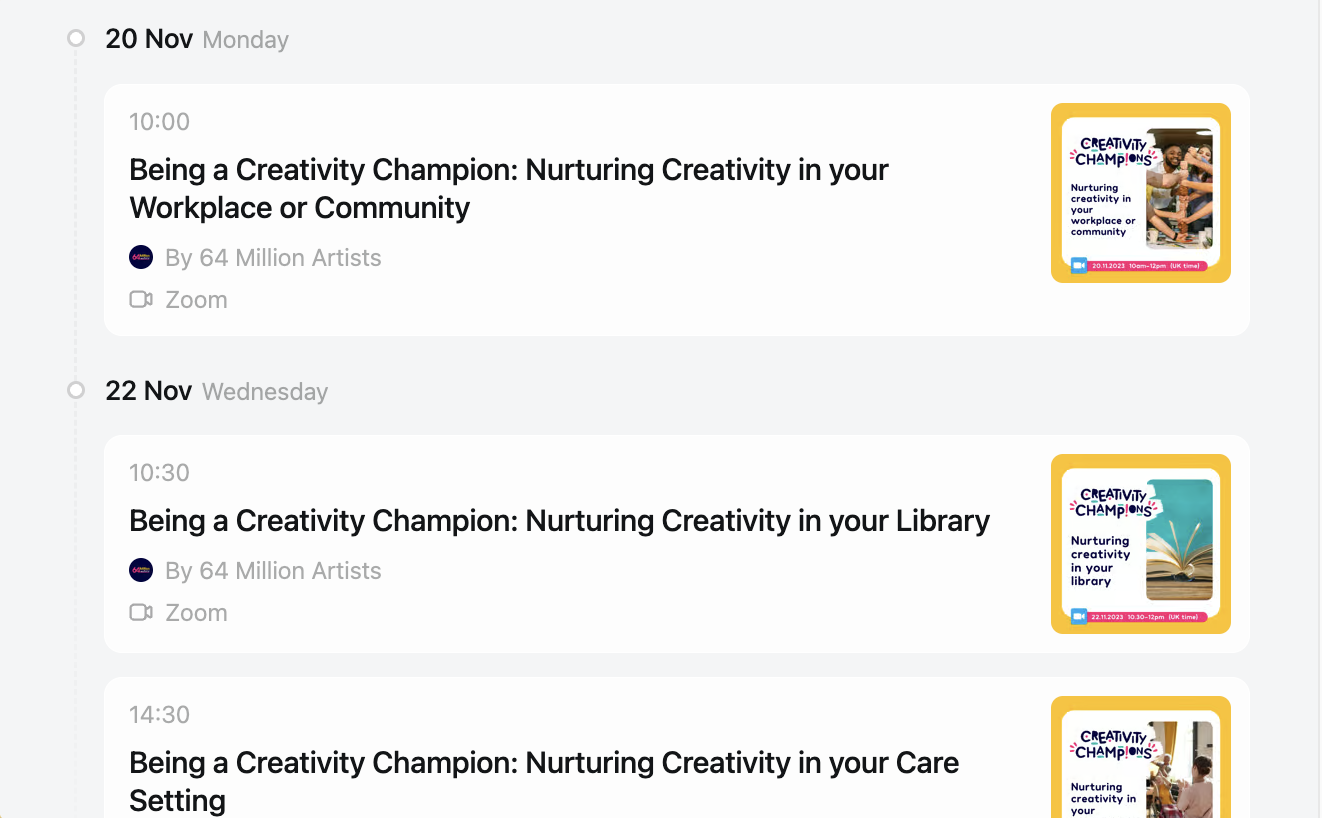Click the Zoom location text in the Library event
The height and width of the screenshot is (818, 1322).
click(196, 612)
